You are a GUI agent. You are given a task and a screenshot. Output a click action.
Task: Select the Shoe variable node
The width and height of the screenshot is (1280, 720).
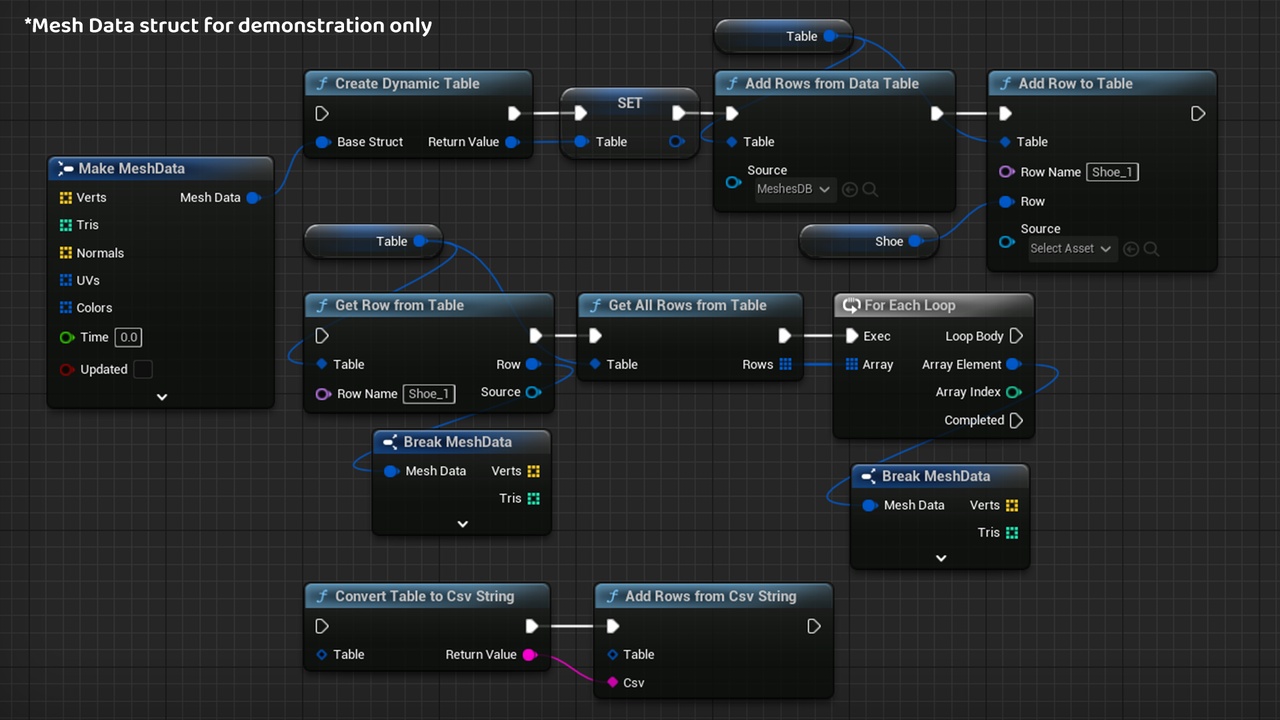tap(868, 241)
